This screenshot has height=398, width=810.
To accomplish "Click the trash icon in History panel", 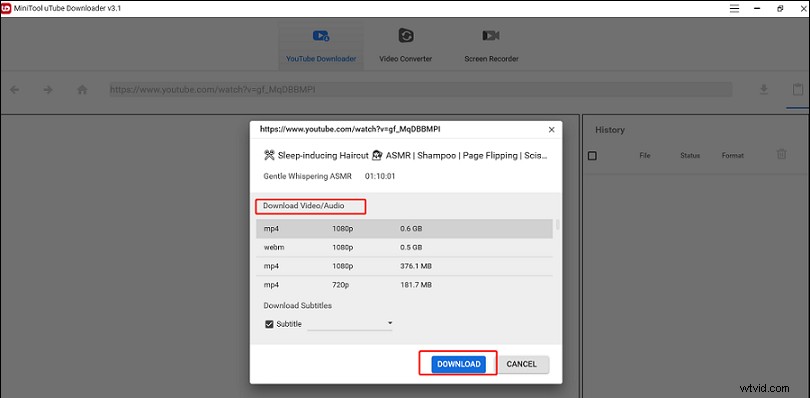I will [x=782, y=154].
